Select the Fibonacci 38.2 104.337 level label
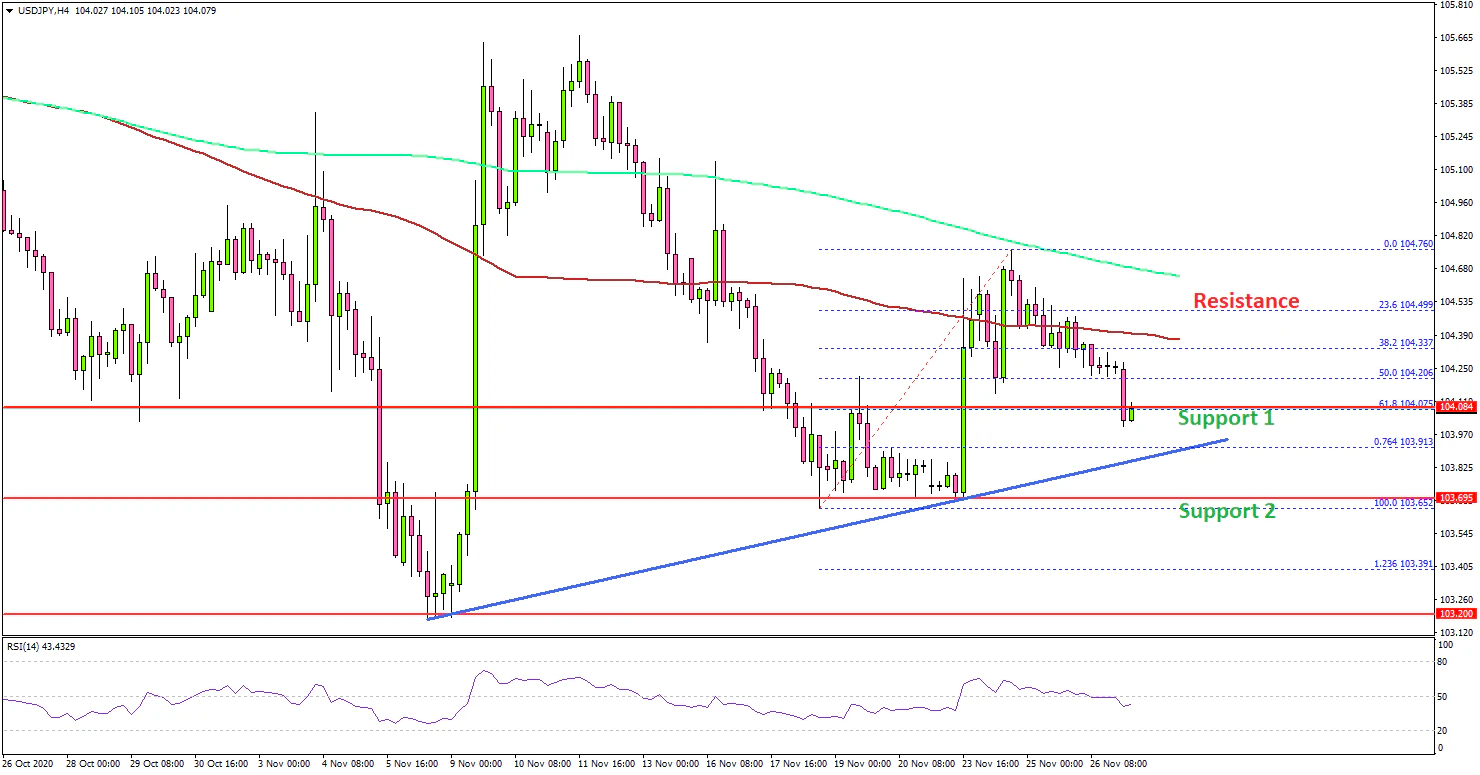 (x=1403, y=342)
